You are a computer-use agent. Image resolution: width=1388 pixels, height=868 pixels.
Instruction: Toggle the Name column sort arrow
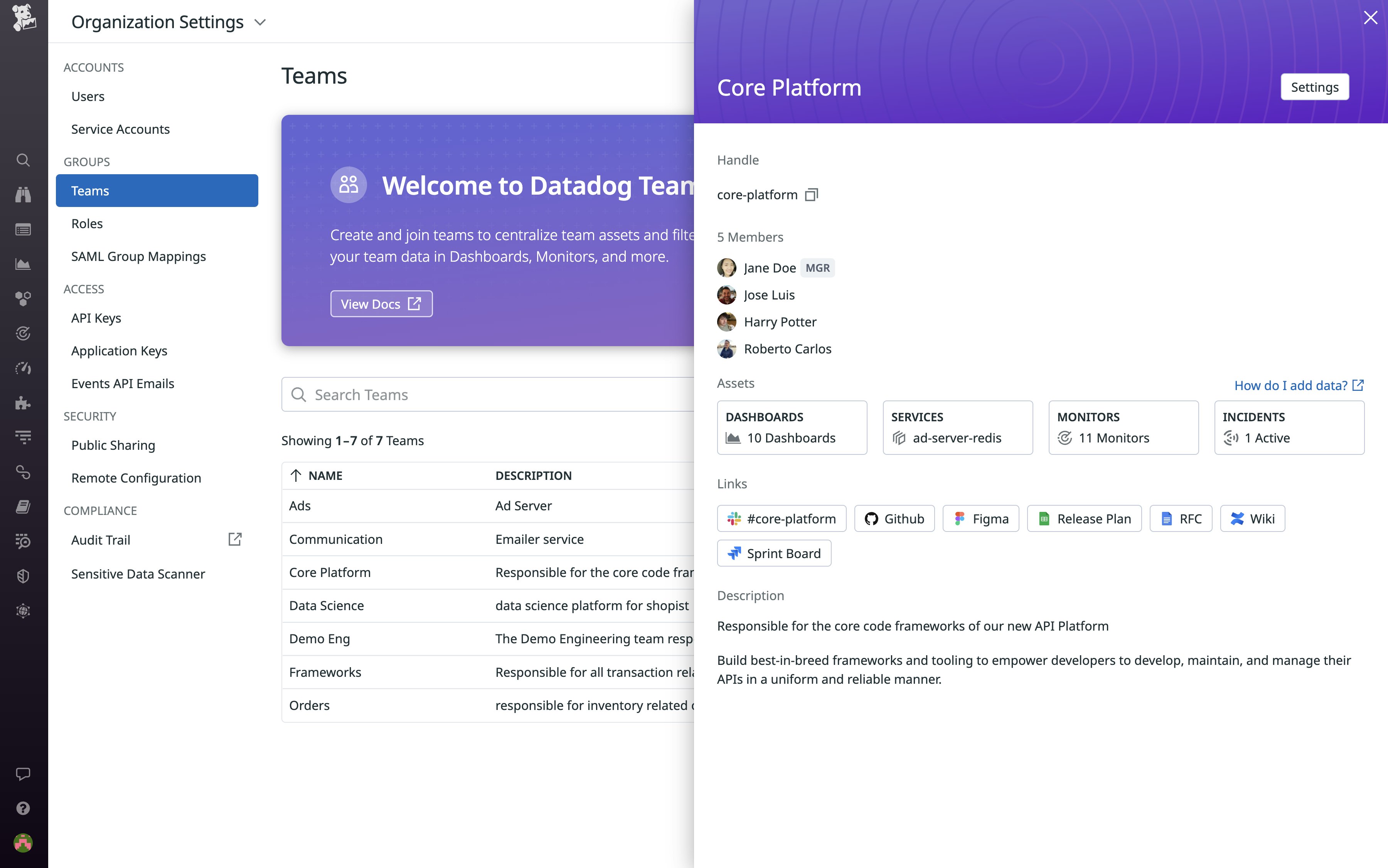[296, 475]
